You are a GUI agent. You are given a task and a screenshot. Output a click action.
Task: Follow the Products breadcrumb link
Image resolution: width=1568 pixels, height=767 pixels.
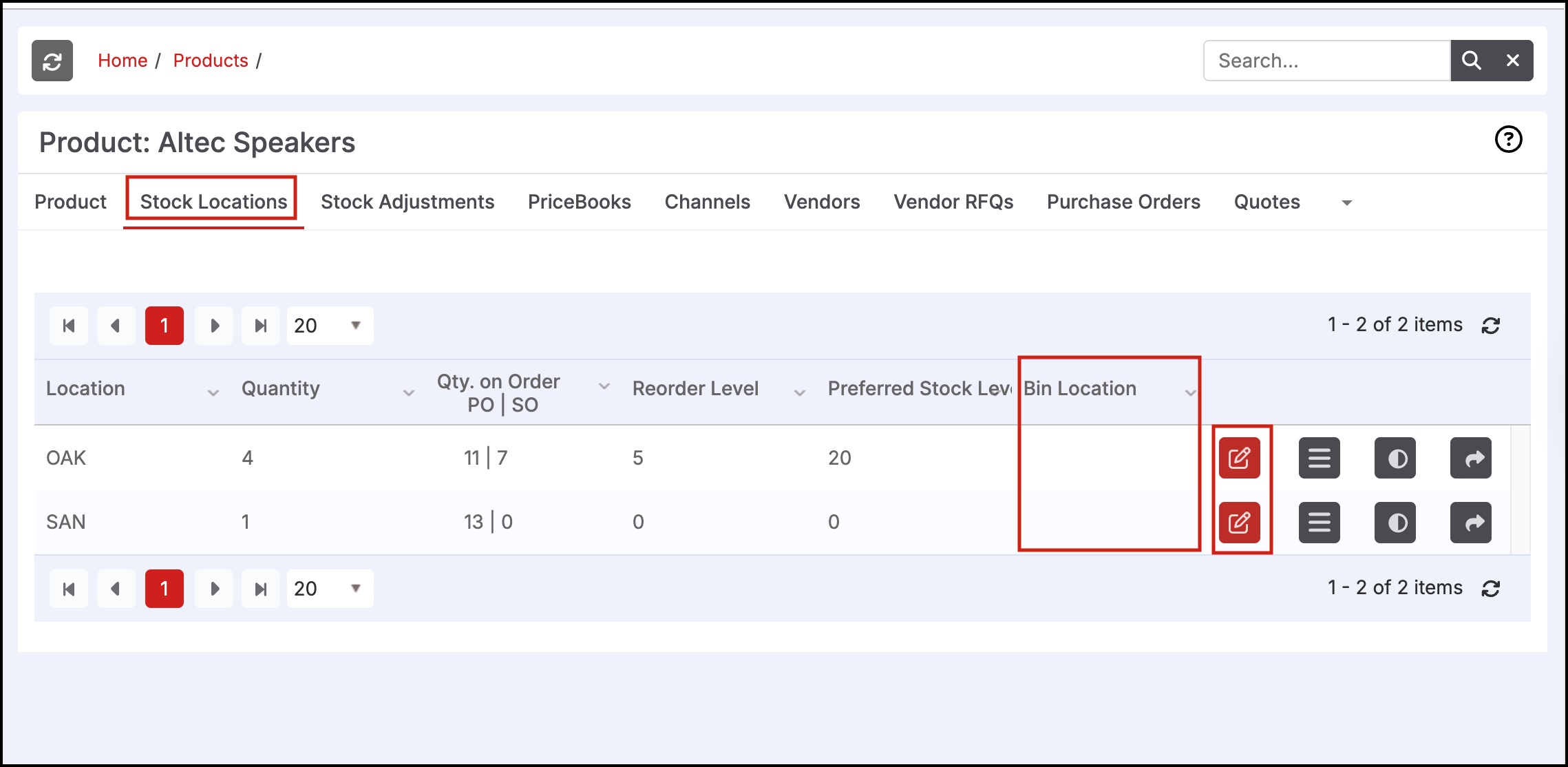pos(211,61)
